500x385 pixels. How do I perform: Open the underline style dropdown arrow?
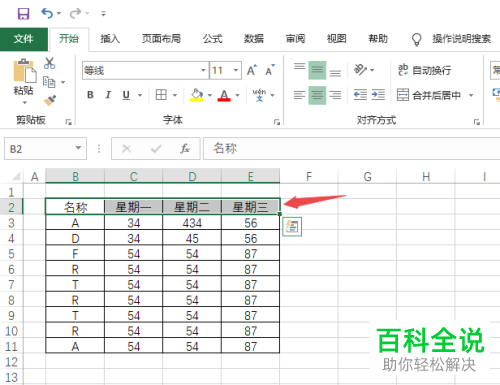(x=140, y=95)
